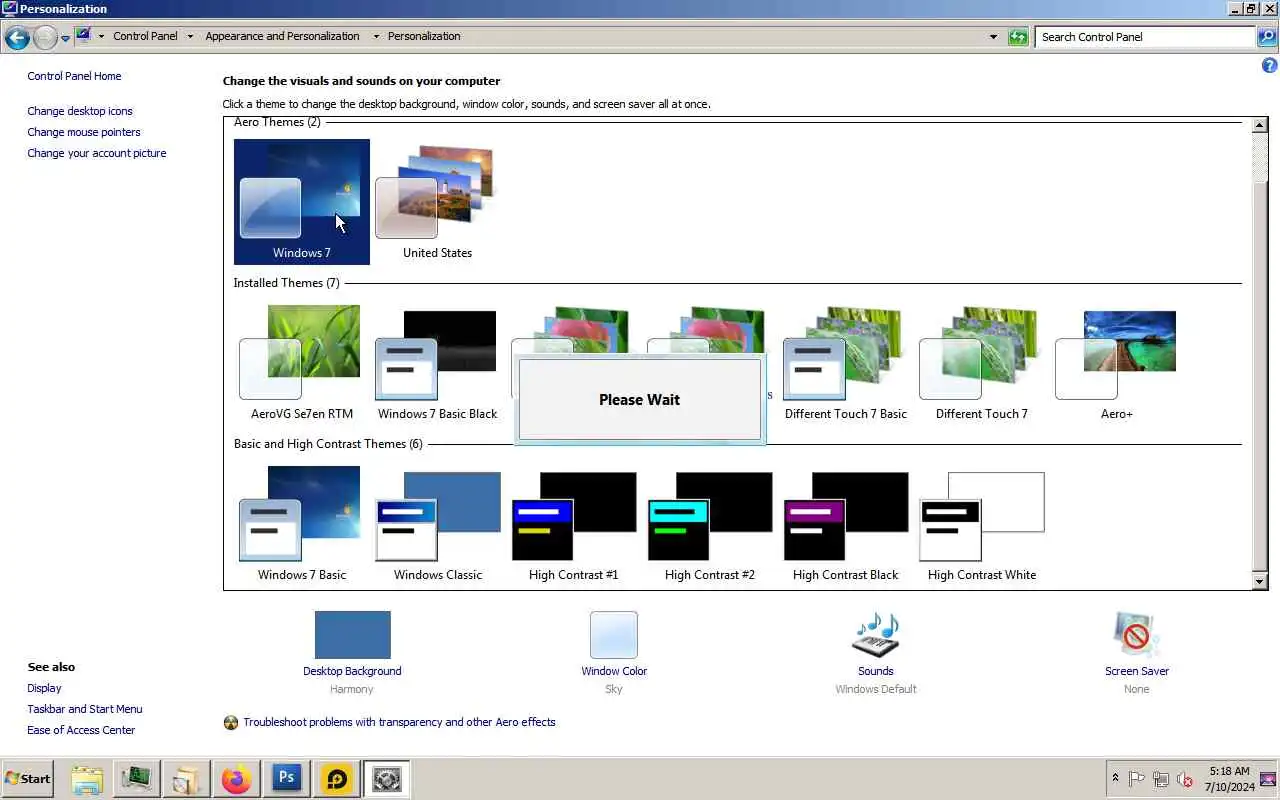Go to Control Panel Home
Viewport: 1280px width, 800px height.
pos(74,76)
